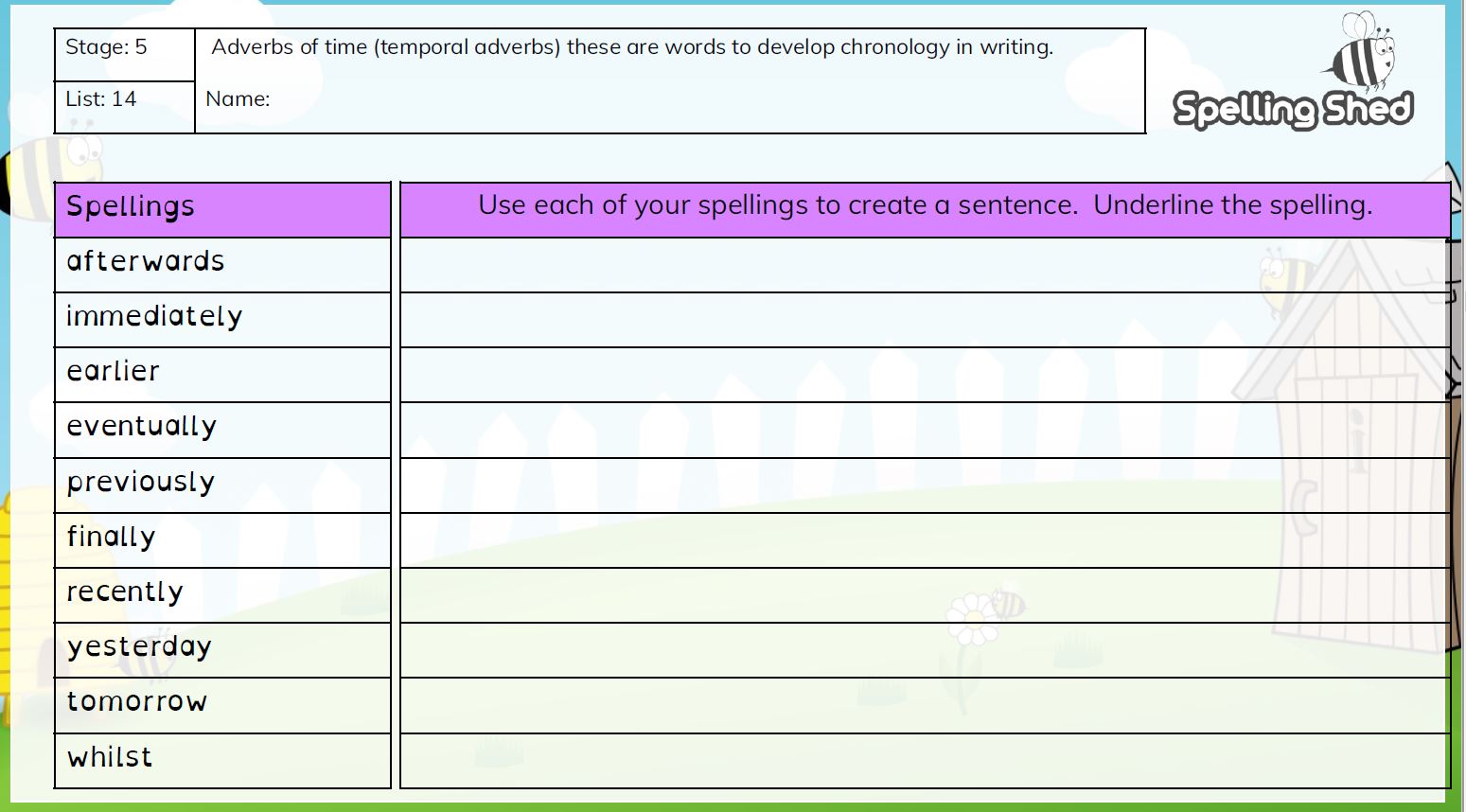Click the purple Spellings header cell
This screenshot has height=812, width=1466.
tap(222, 208)
